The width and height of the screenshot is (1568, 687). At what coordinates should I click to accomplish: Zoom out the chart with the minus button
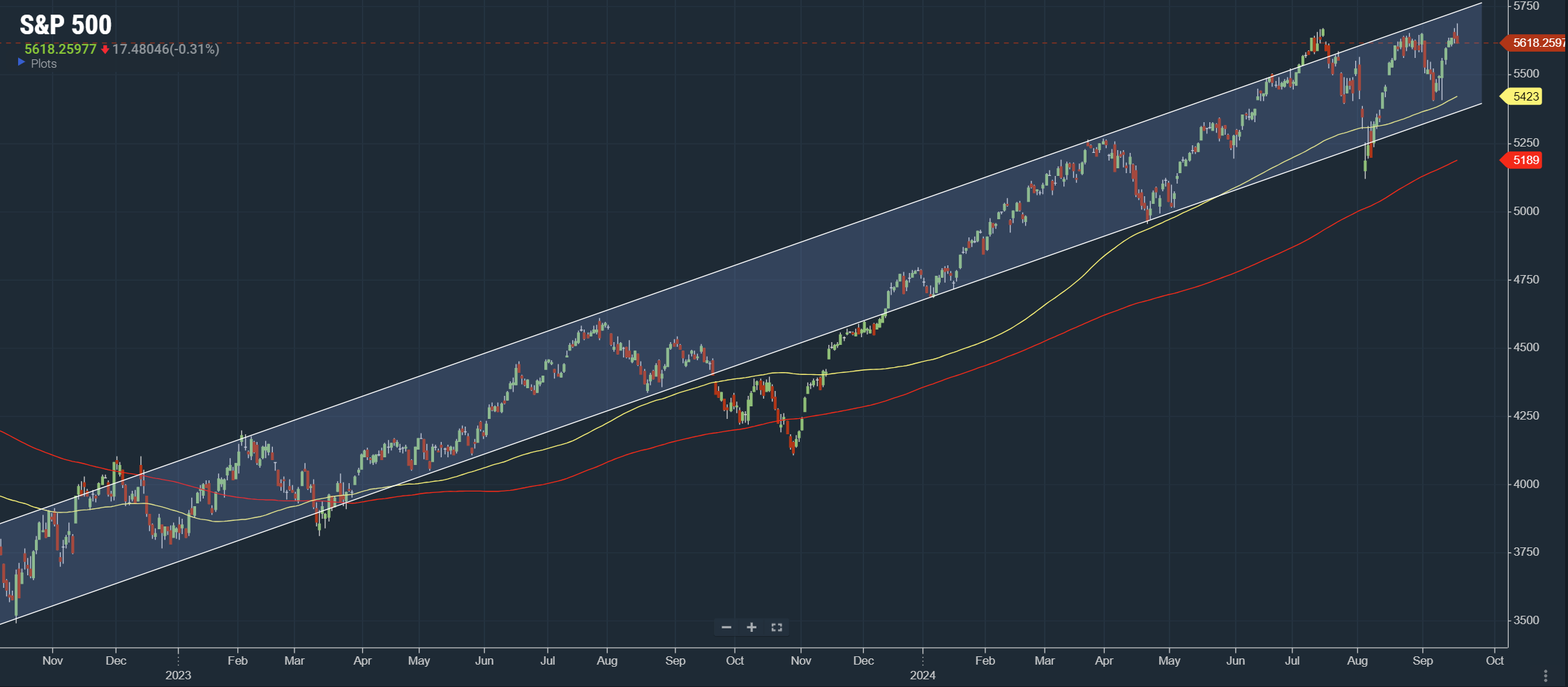[726, 627]
